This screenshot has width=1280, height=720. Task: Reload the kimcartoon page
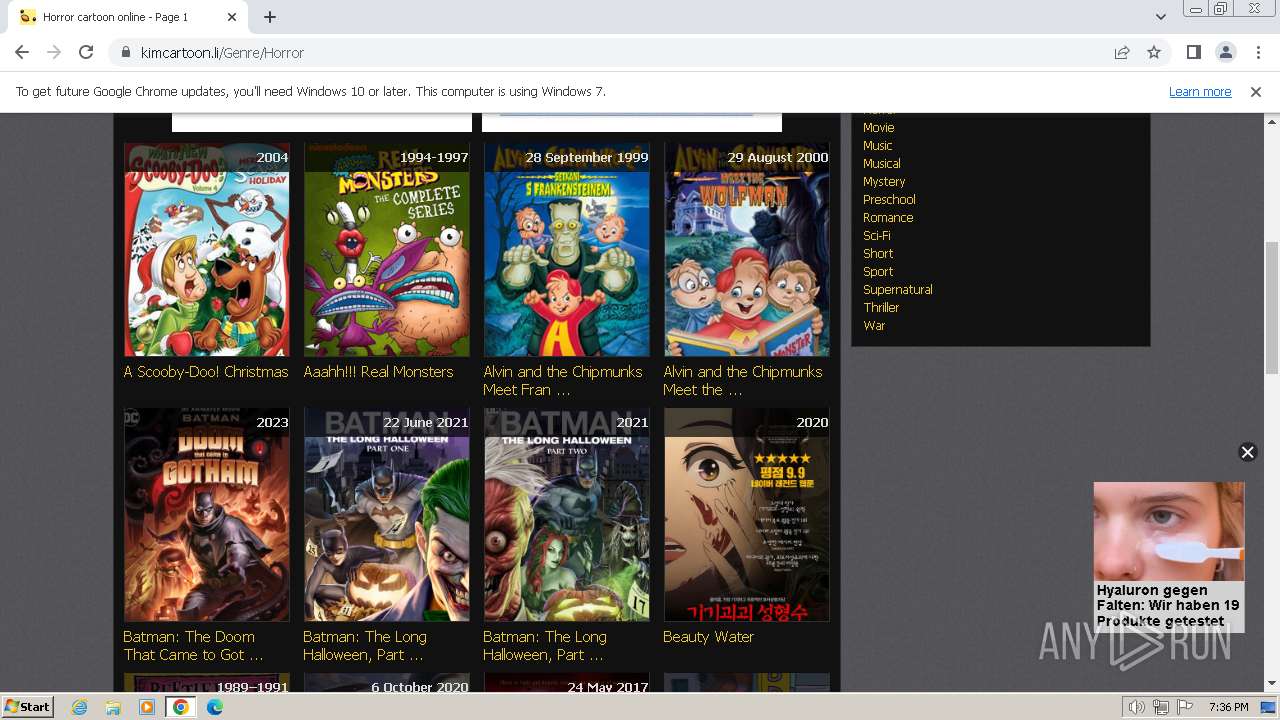[86, 52]
